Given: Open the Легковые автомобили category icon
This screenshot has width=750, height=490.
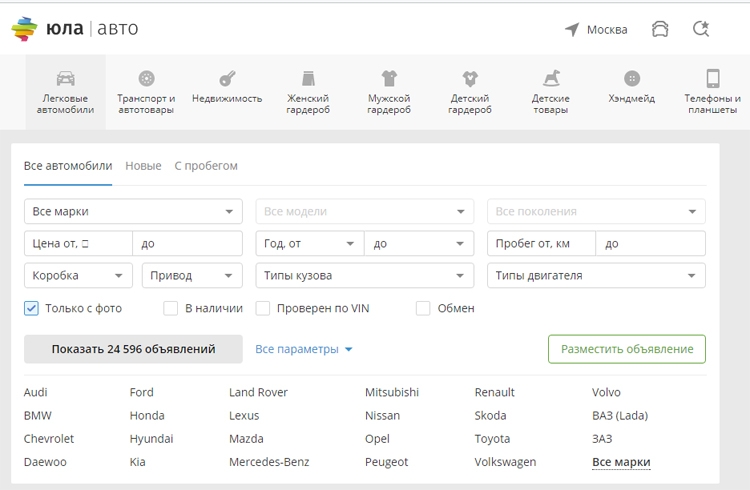Looking at the screenshot, I should (x=66, y=78).
